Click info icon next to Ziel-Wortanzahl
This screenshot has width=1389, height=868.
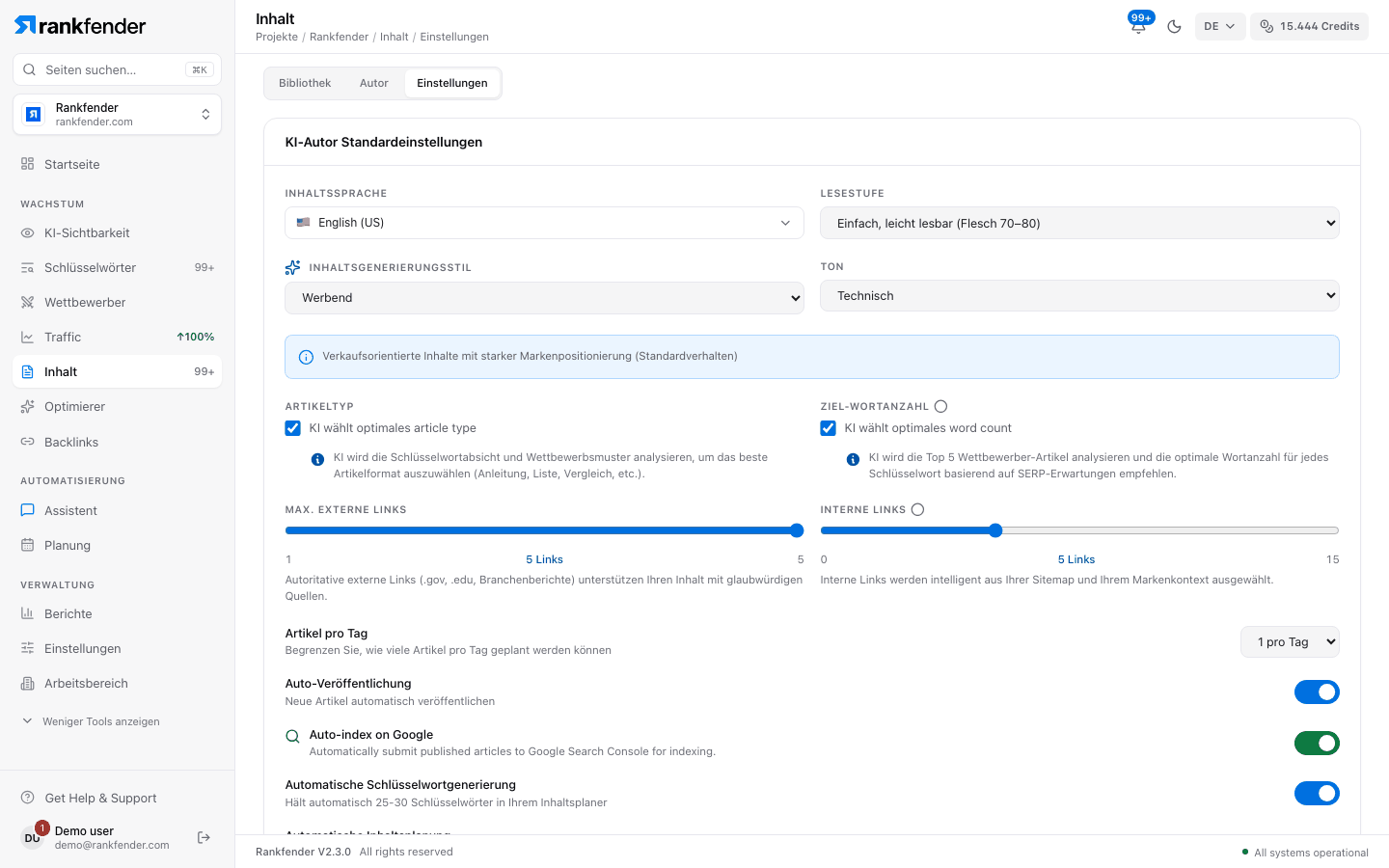[940, 407]
